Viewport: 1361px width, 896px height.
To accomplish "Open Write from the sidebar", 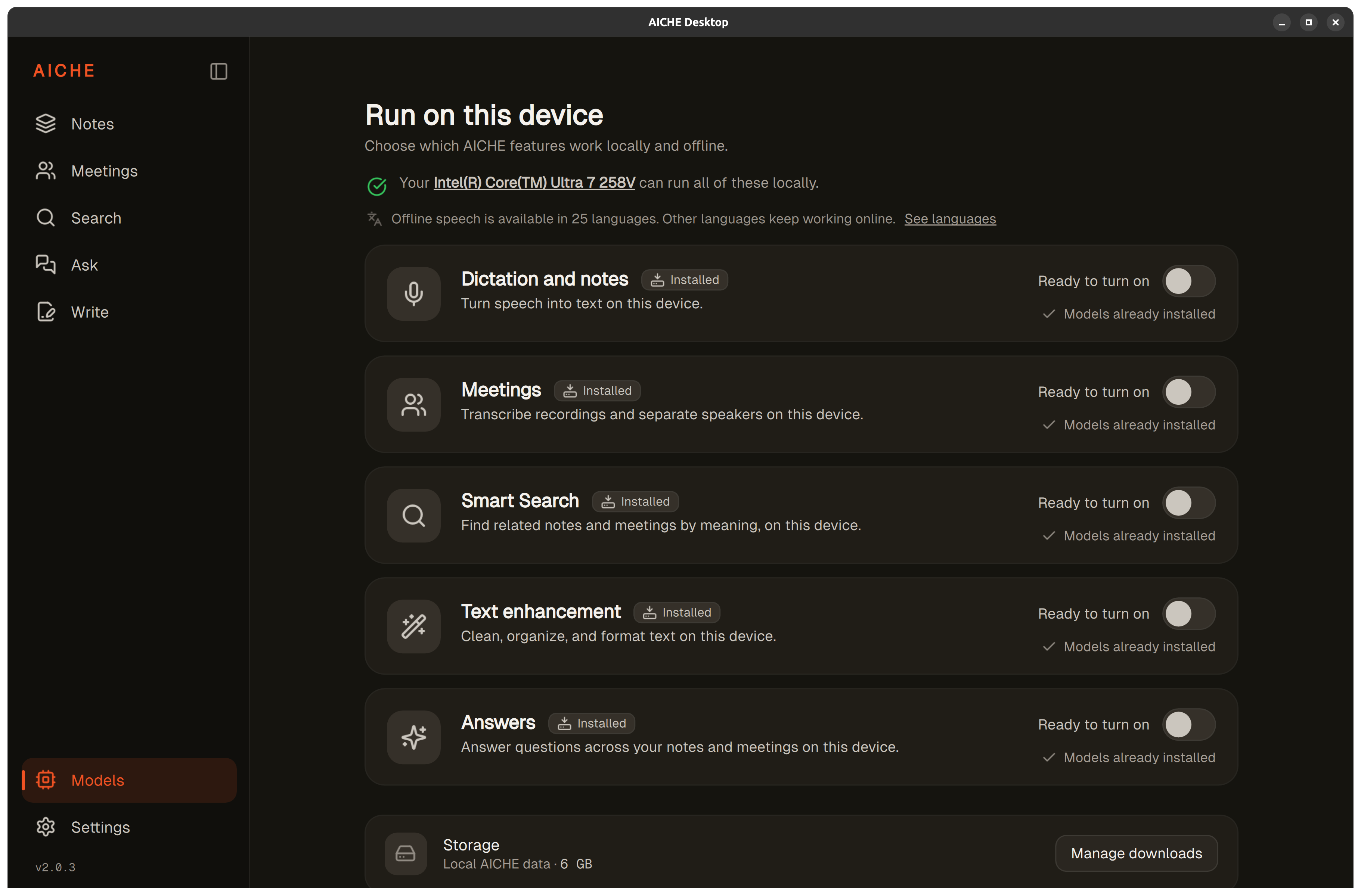I will [x=129, y=312].
